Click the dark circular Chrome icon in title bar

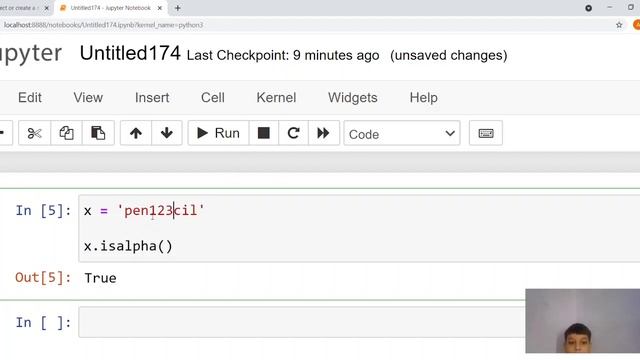[x=589, y=8]
